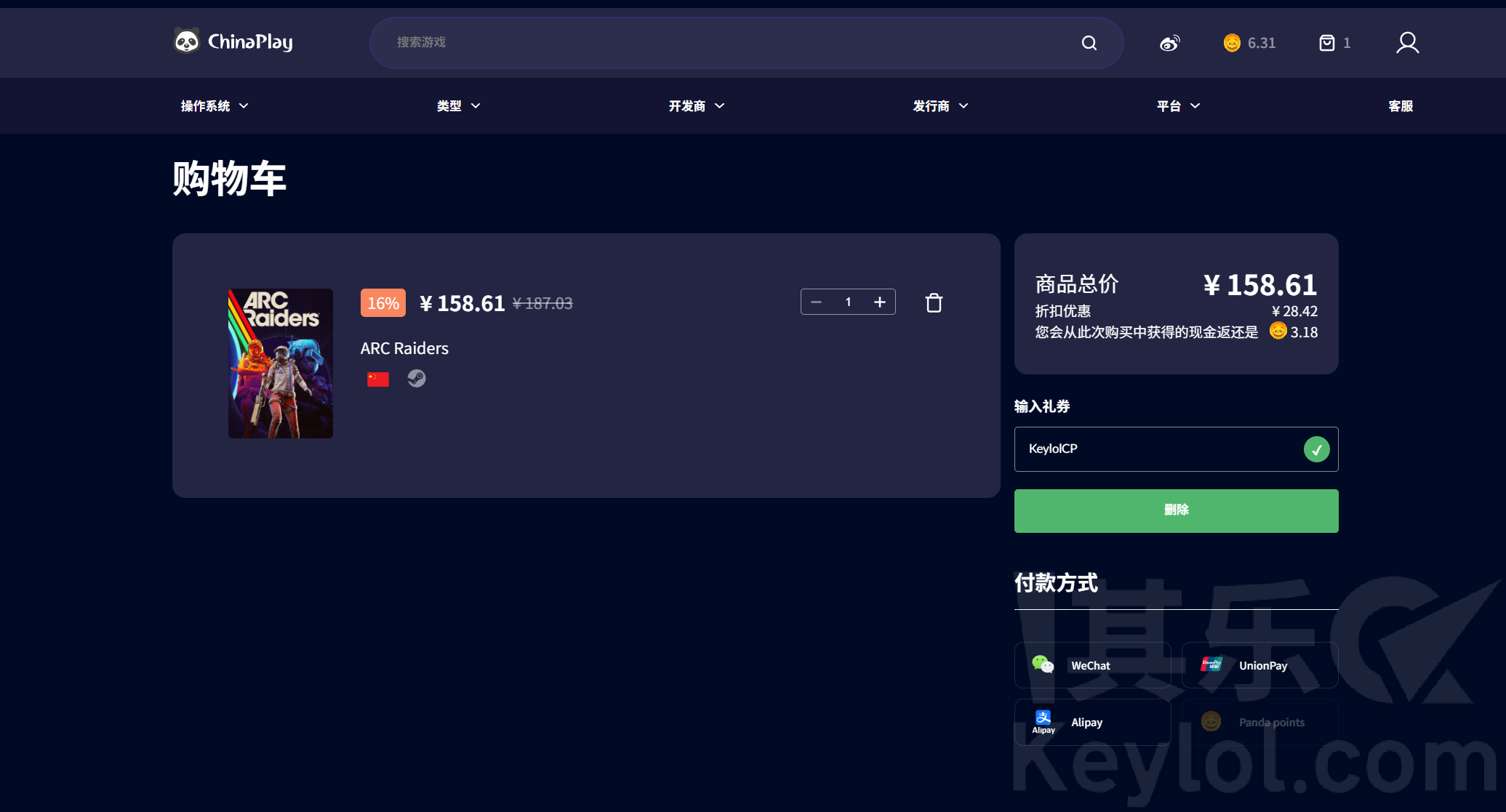This screenshot has width=1506, height=812.
Task: Open the Weibo social icon
Action: [x=1169, y=43]
